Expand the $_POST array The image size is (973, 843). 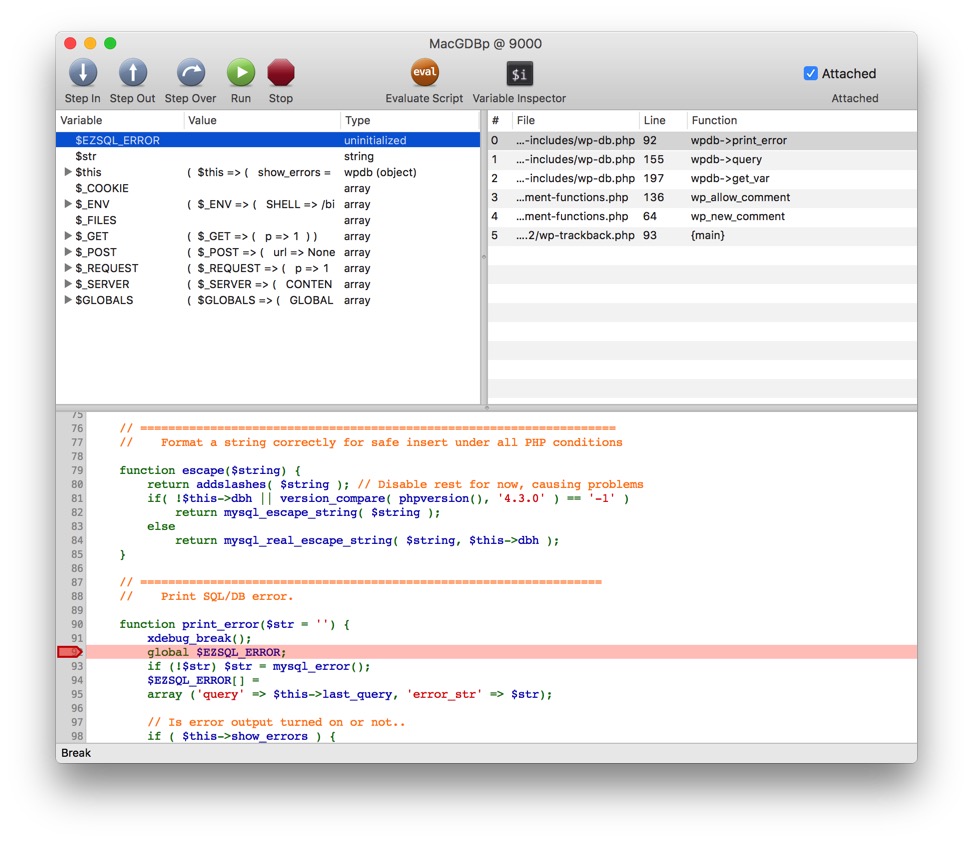(68, 252)
